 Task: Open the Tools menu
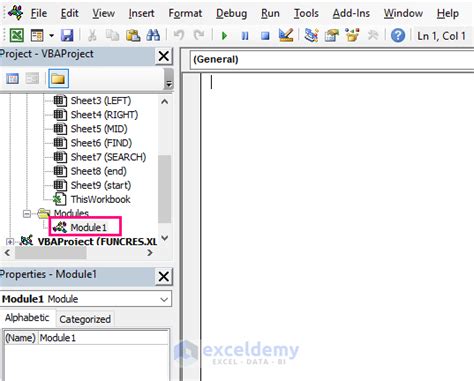306,13
